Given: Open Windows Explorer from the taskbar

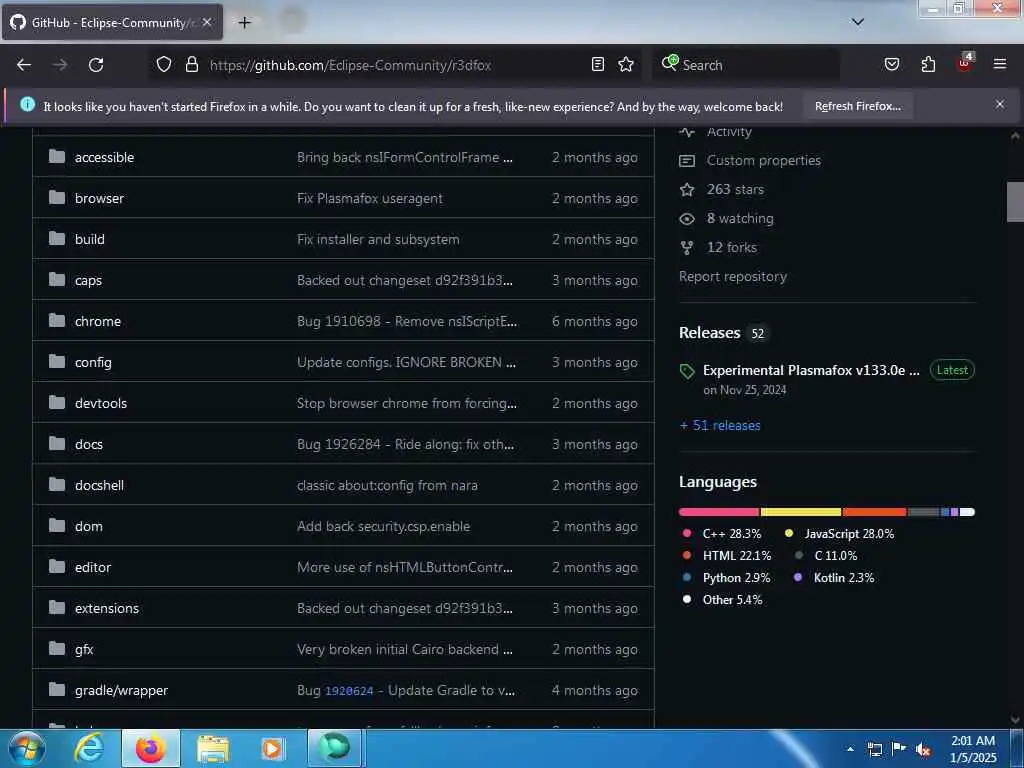Looking at the screenshot, I should coord(213,749).
